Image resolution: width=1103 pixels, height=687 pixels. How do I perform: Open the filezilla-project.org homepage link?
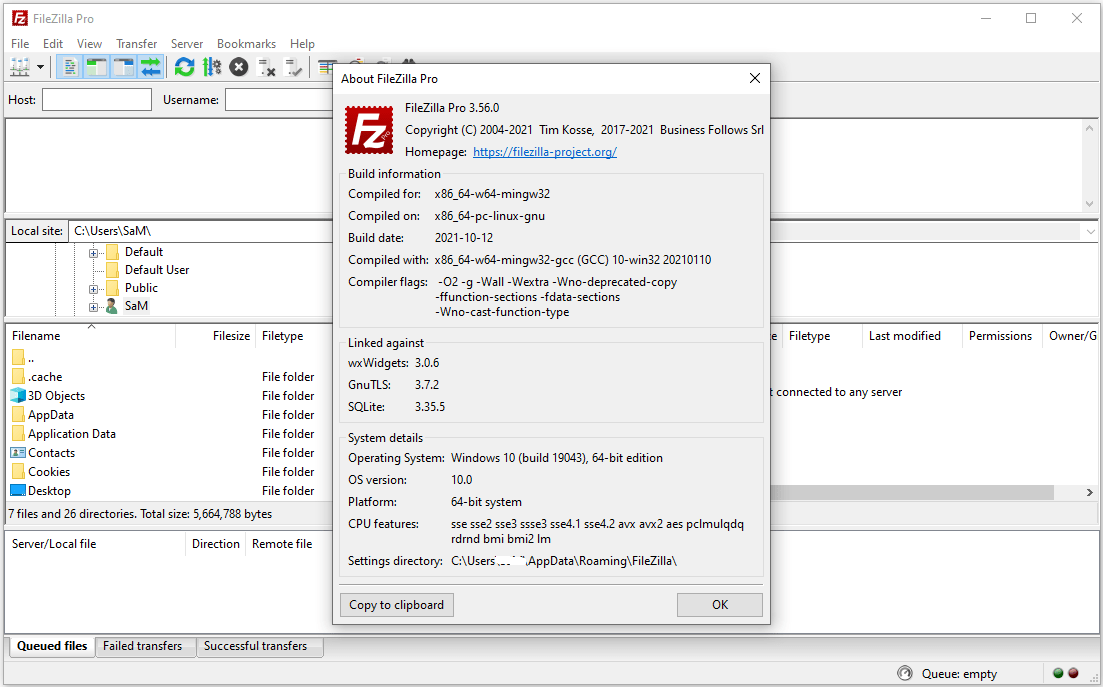tap(544, 152)
